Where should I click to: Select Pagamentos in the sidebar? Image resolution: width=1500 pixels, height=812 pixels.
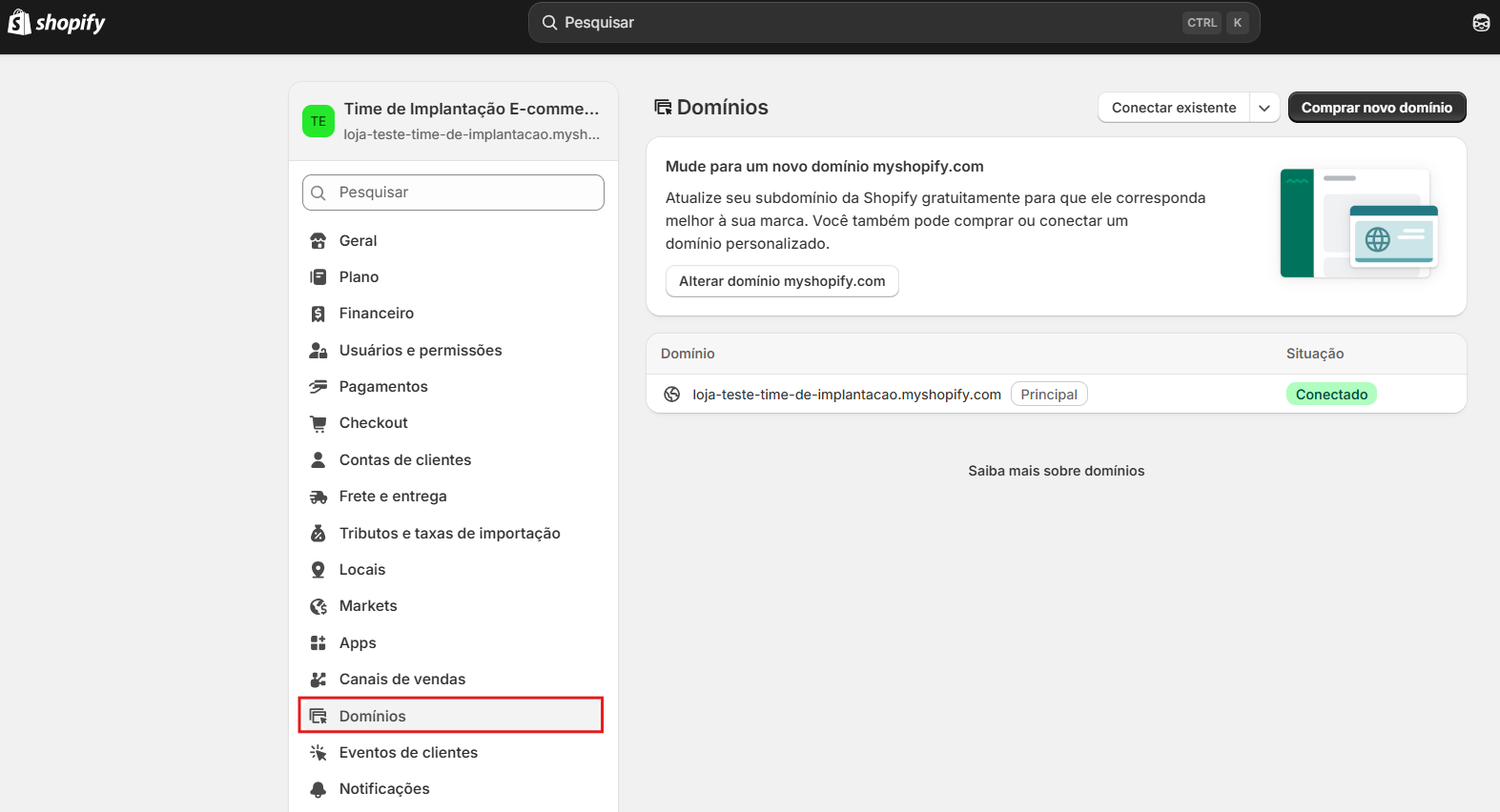click(x=453, y=387)
